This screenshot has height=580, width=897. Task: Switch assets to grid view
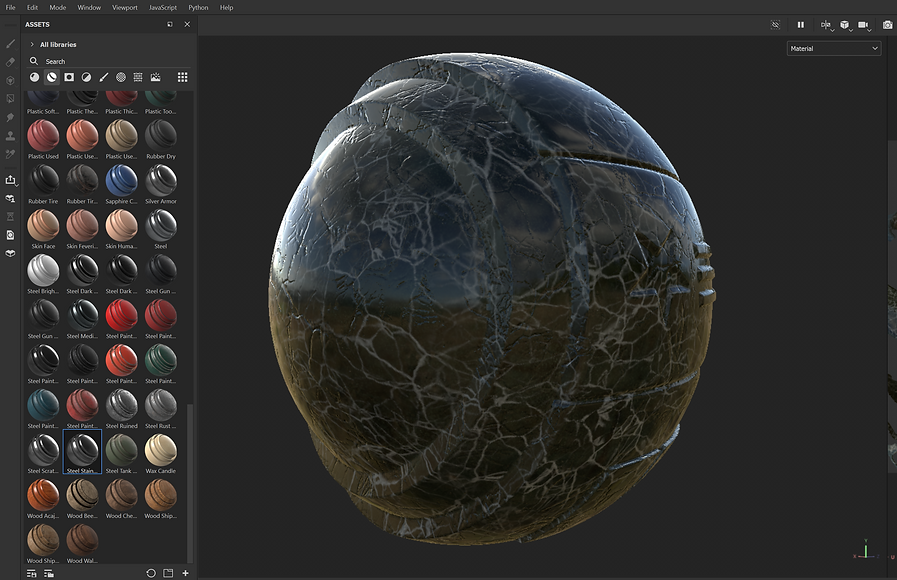click(182, 77)
